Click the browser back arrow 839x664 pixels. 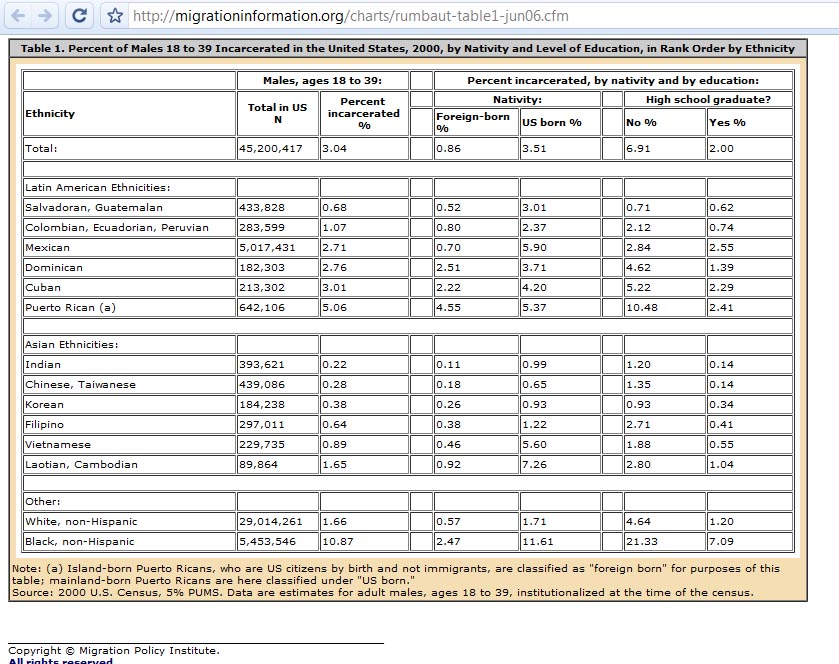[18, 15]
